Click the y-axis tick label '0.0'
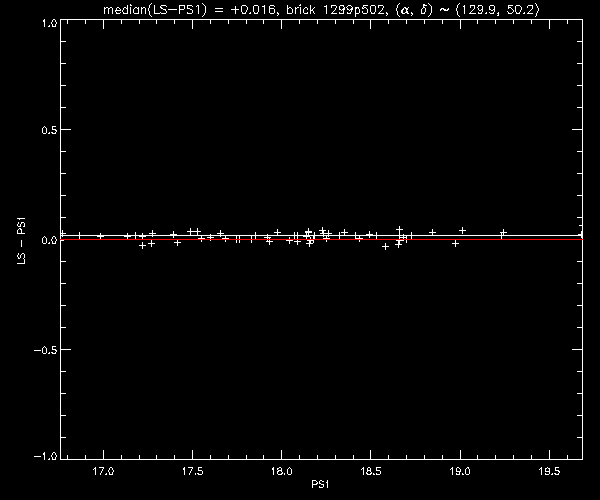The width and height of the screenshot is (600, 500). [49, 240]
